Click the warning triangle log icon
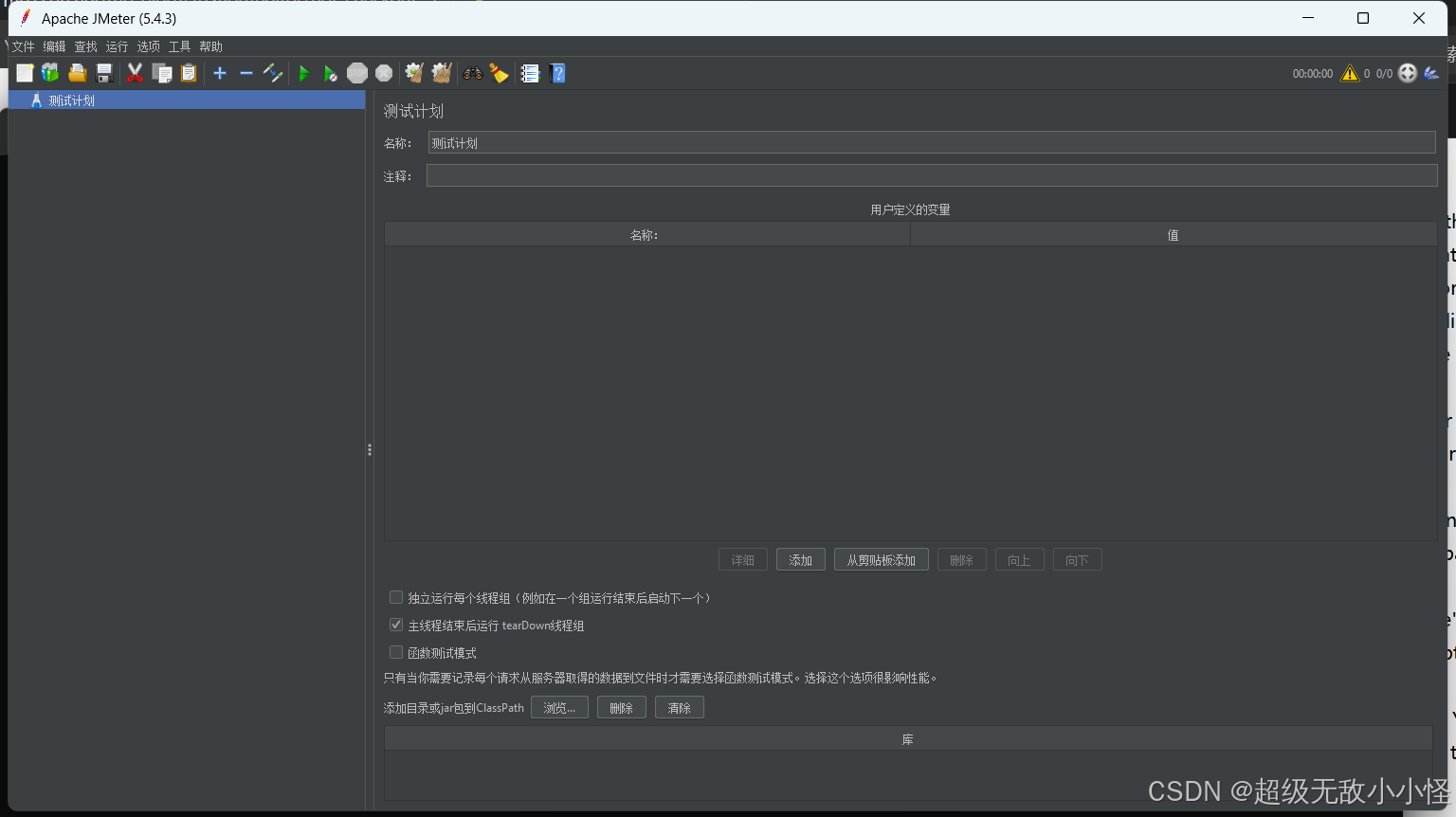The height and width of the screenshot is (817, 1456). [1350, 73]
